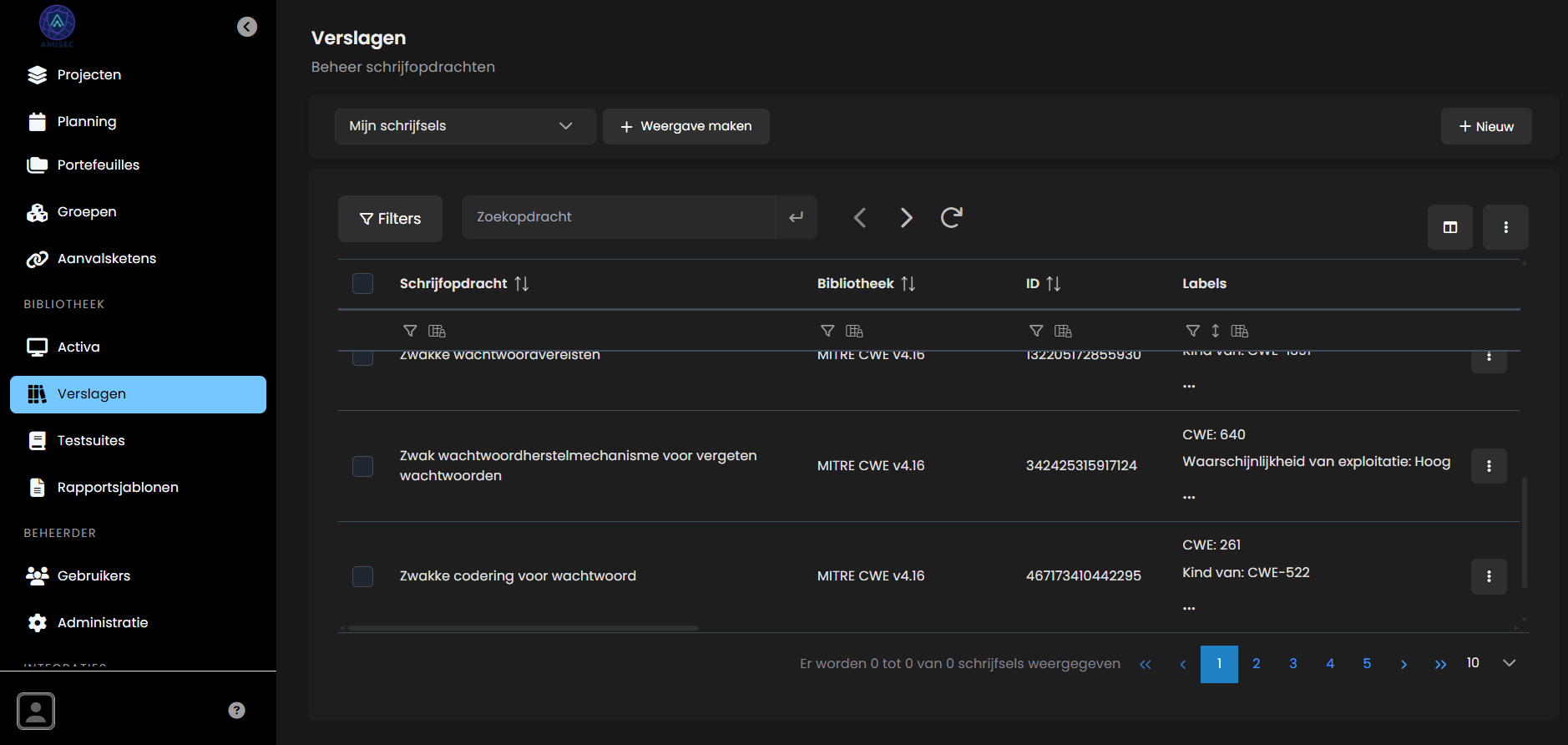Click the Weergave maken button
The width and height of the screenshot is (1568, 745).
click(685, 126)
